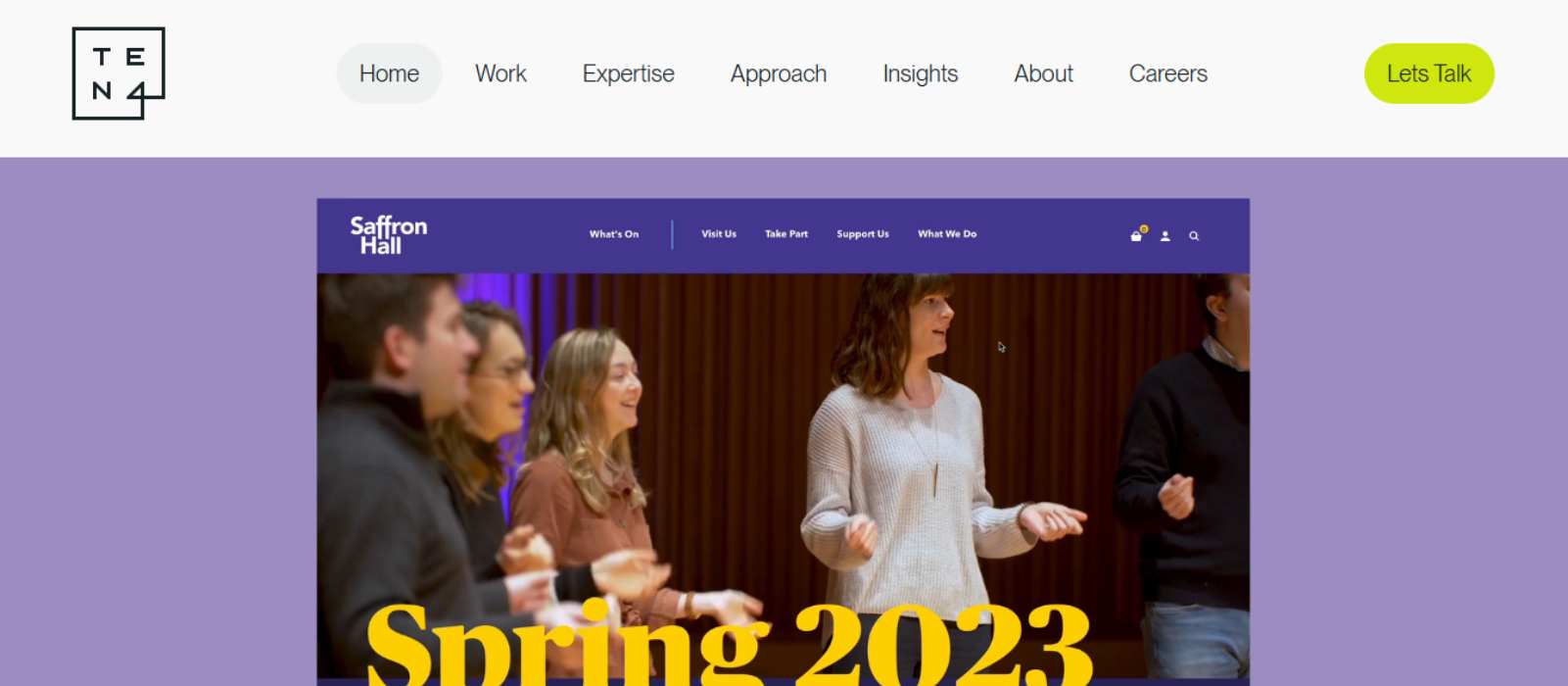Open the About page

[1044, 73]
